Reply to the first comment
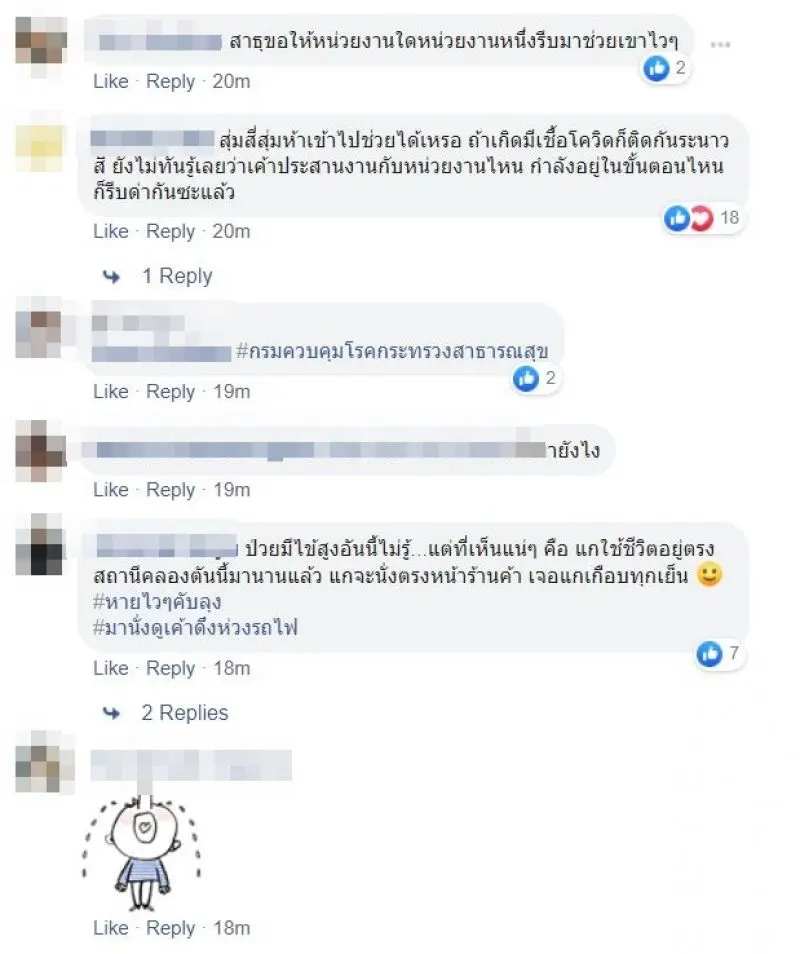The height and width of the screenshot is (954, 800). point(170,82)
